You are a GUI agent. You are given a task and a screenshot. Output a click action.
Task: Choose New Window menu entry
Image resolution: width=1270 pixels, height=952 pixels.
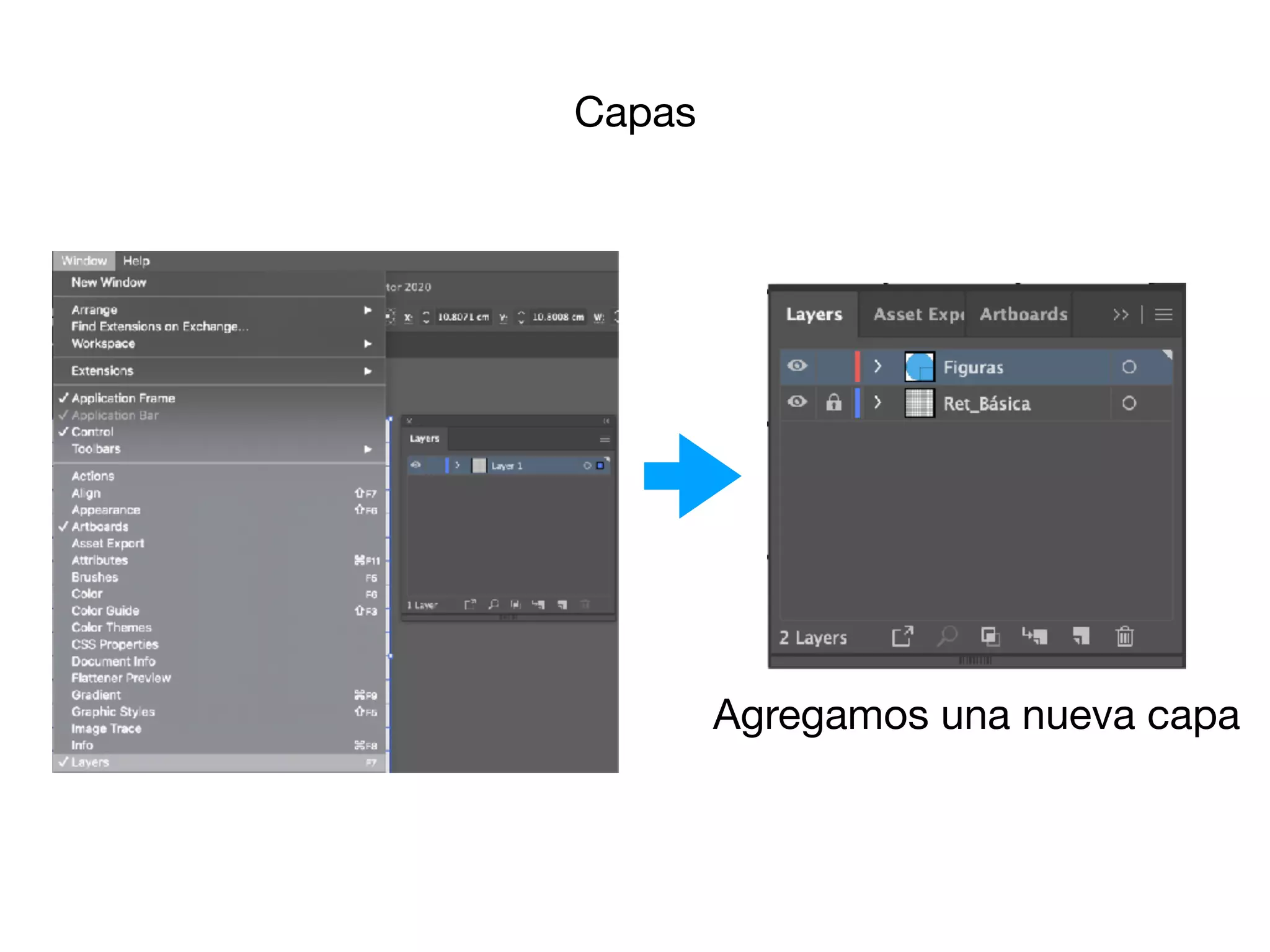pyautogui.click(x=109, y=283)
